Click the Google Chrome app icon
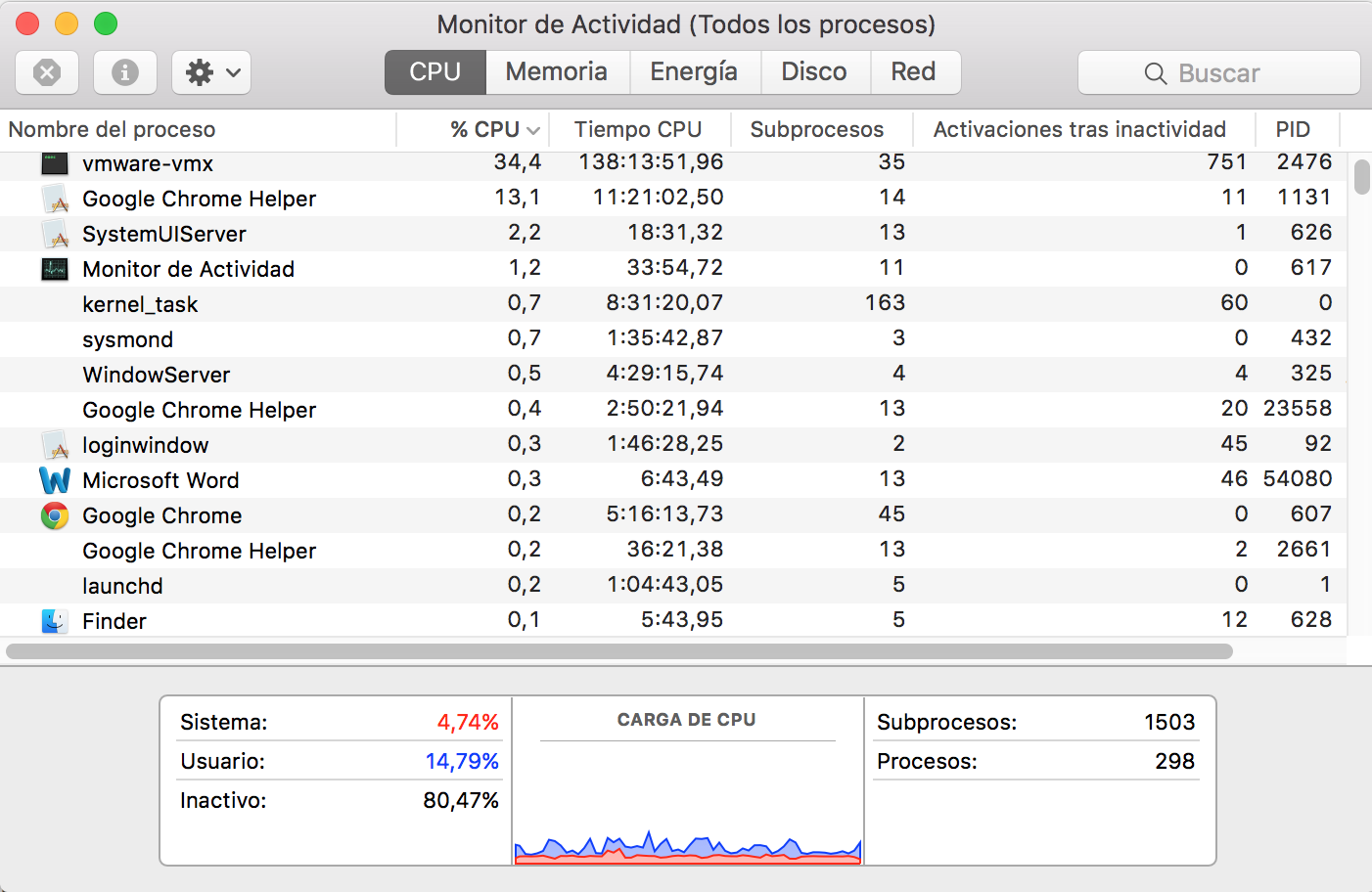 (x=55, y=515)
